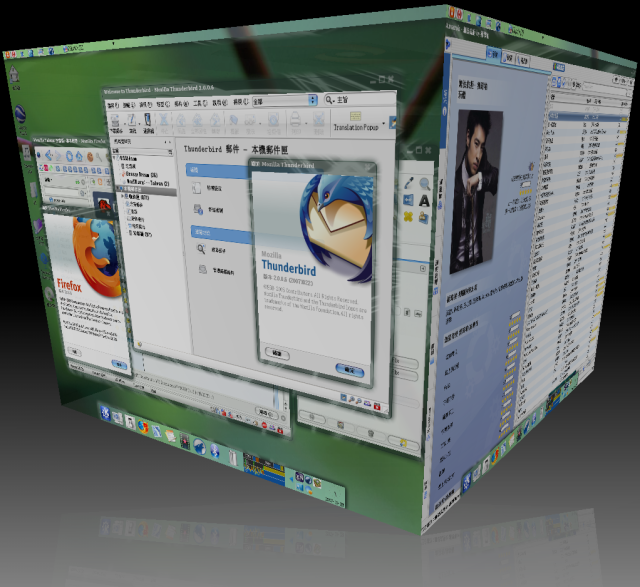This screenshot has height=587, width=640.
Task: Click the Address Book icon in Thunderbird's toolbar
Action: tap(148, 121)
